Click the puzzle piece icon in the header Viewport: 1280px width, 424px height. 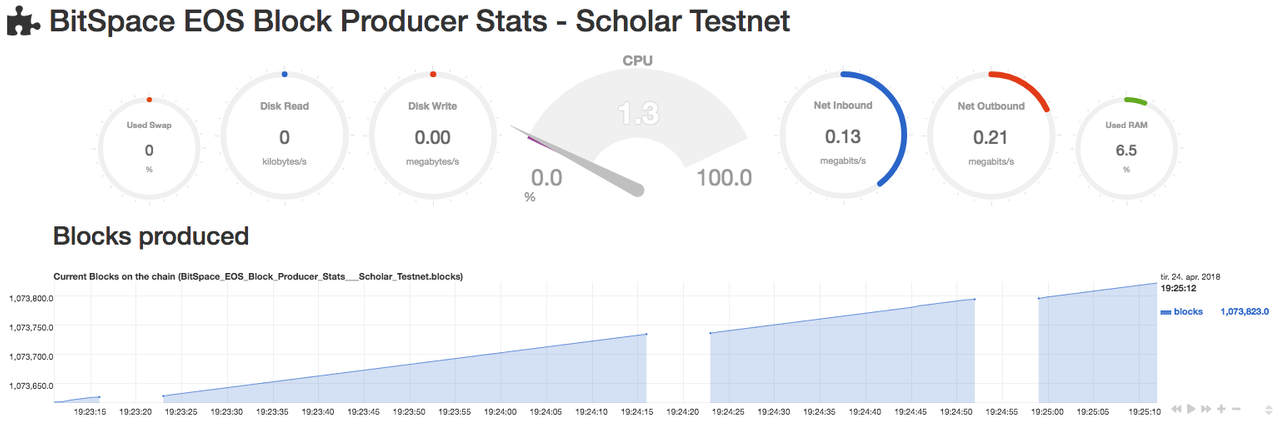22,22
